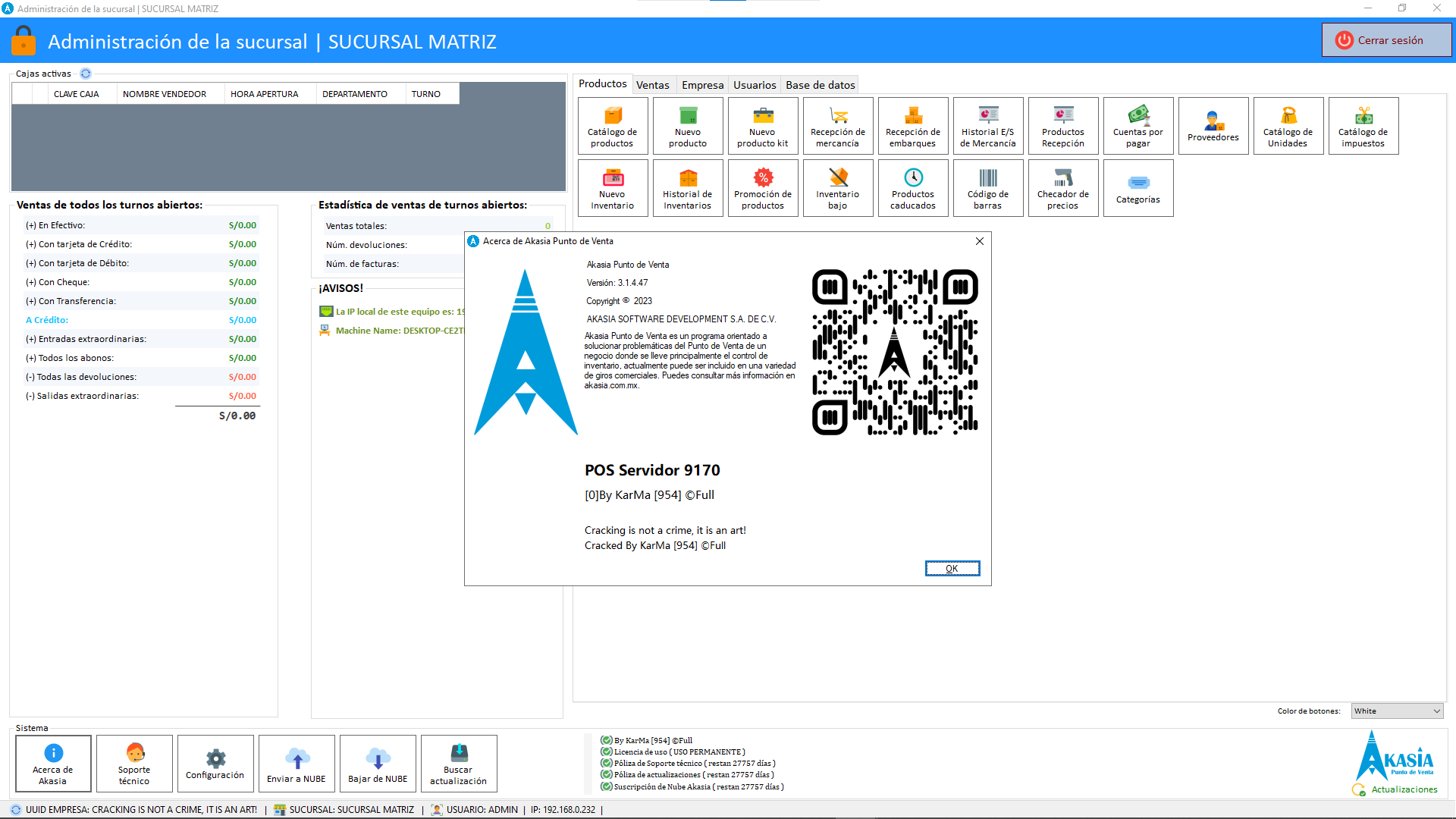1456x819 pixels.
Task: Close the Acerca de Akasia dialog
Action: [x=980, y=241]
